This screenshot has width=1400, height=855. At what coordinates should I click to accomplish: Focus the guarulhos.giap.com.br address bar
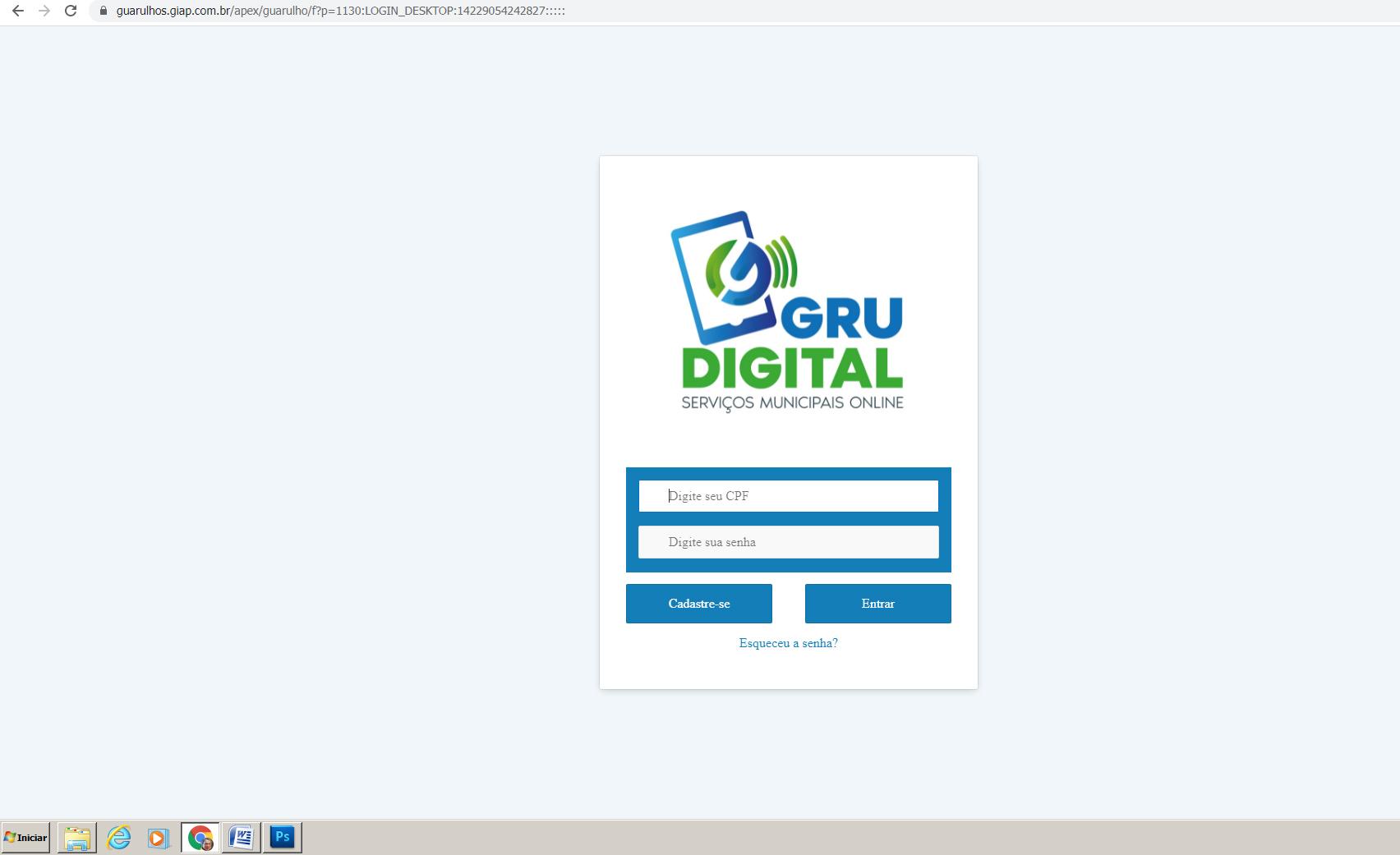340,11
